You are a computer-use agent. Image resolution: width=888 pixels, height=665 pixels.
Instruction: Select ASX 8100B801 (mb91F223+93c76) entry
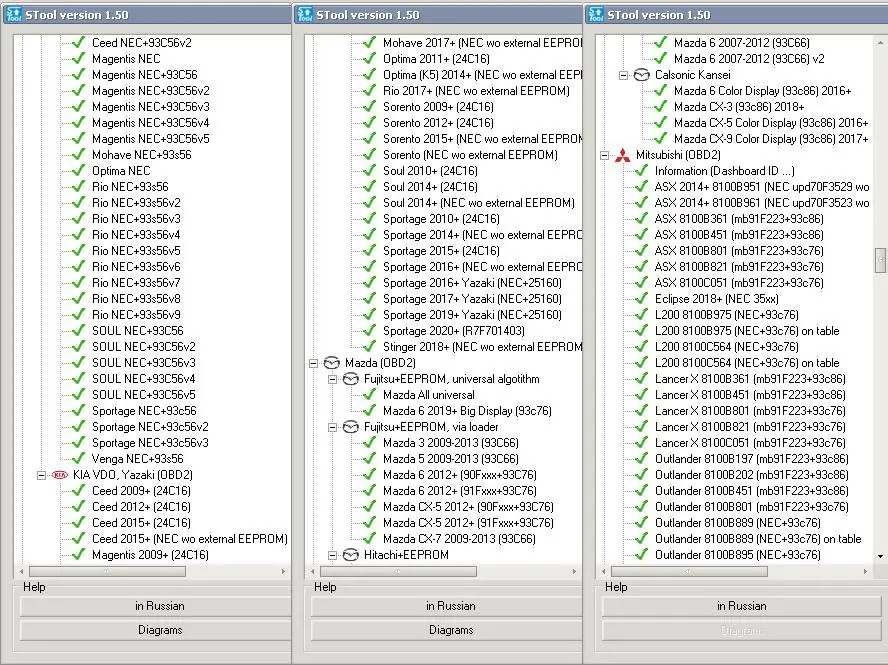pyautogui.click(x=739, y=250)
